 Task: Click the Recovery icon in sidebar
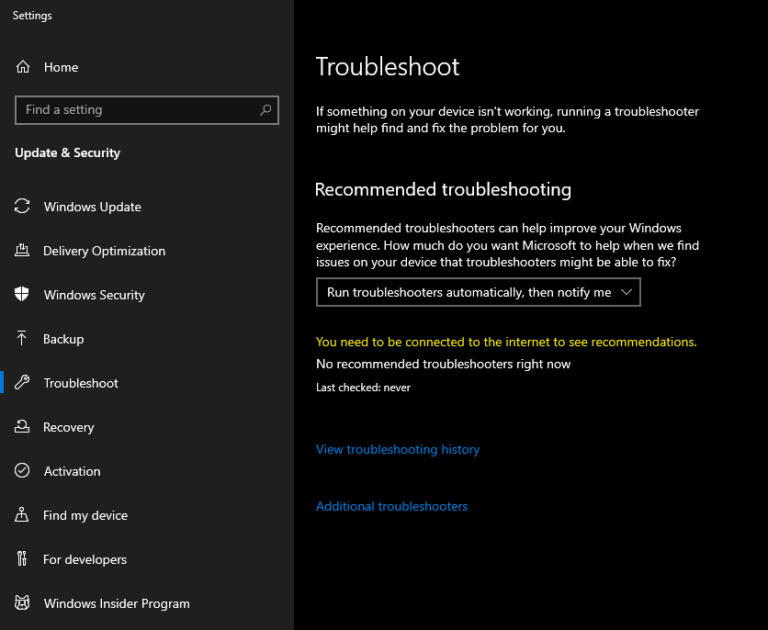(22, 427)
